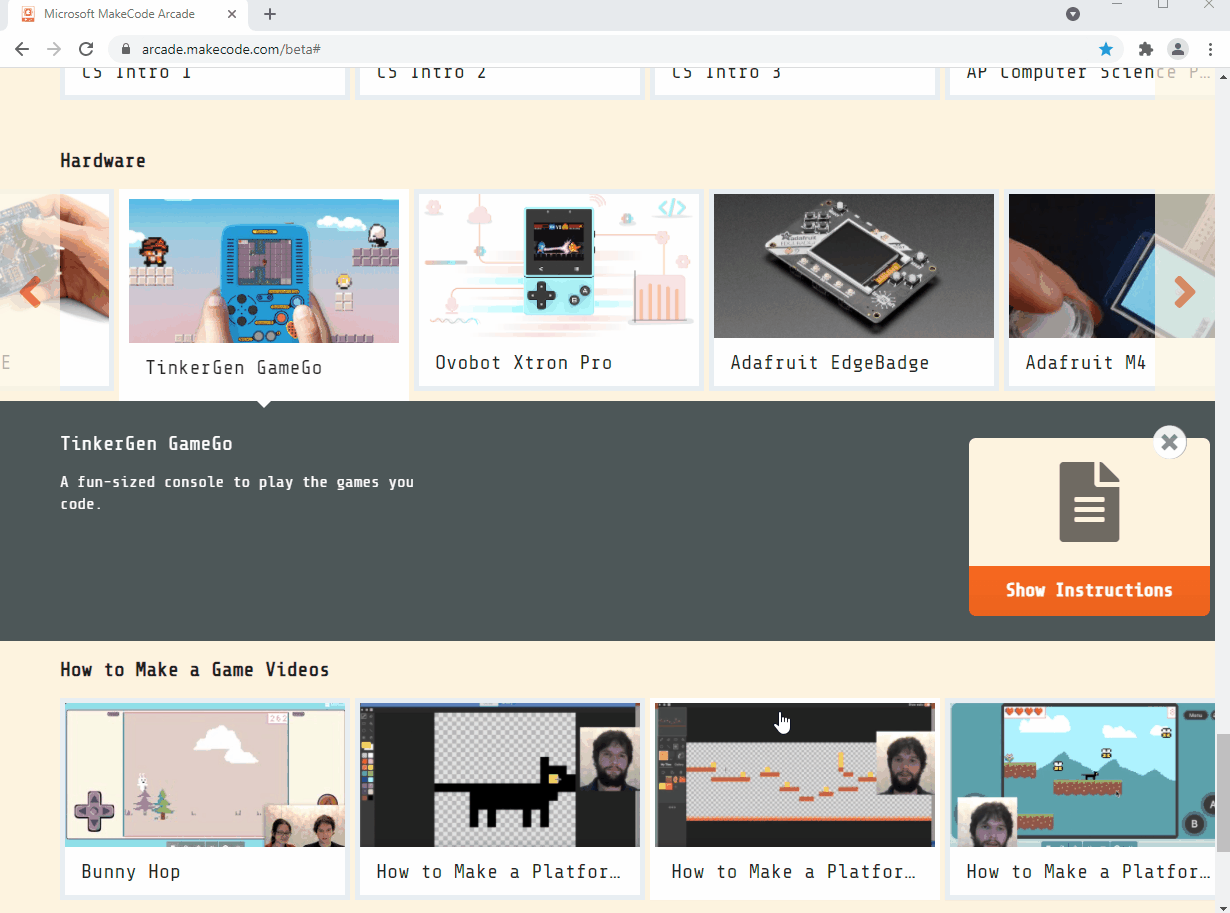The height and width of the screenshot is (913, 1230).
Task: Click inside the address bar
Action: tap(400, 48)
